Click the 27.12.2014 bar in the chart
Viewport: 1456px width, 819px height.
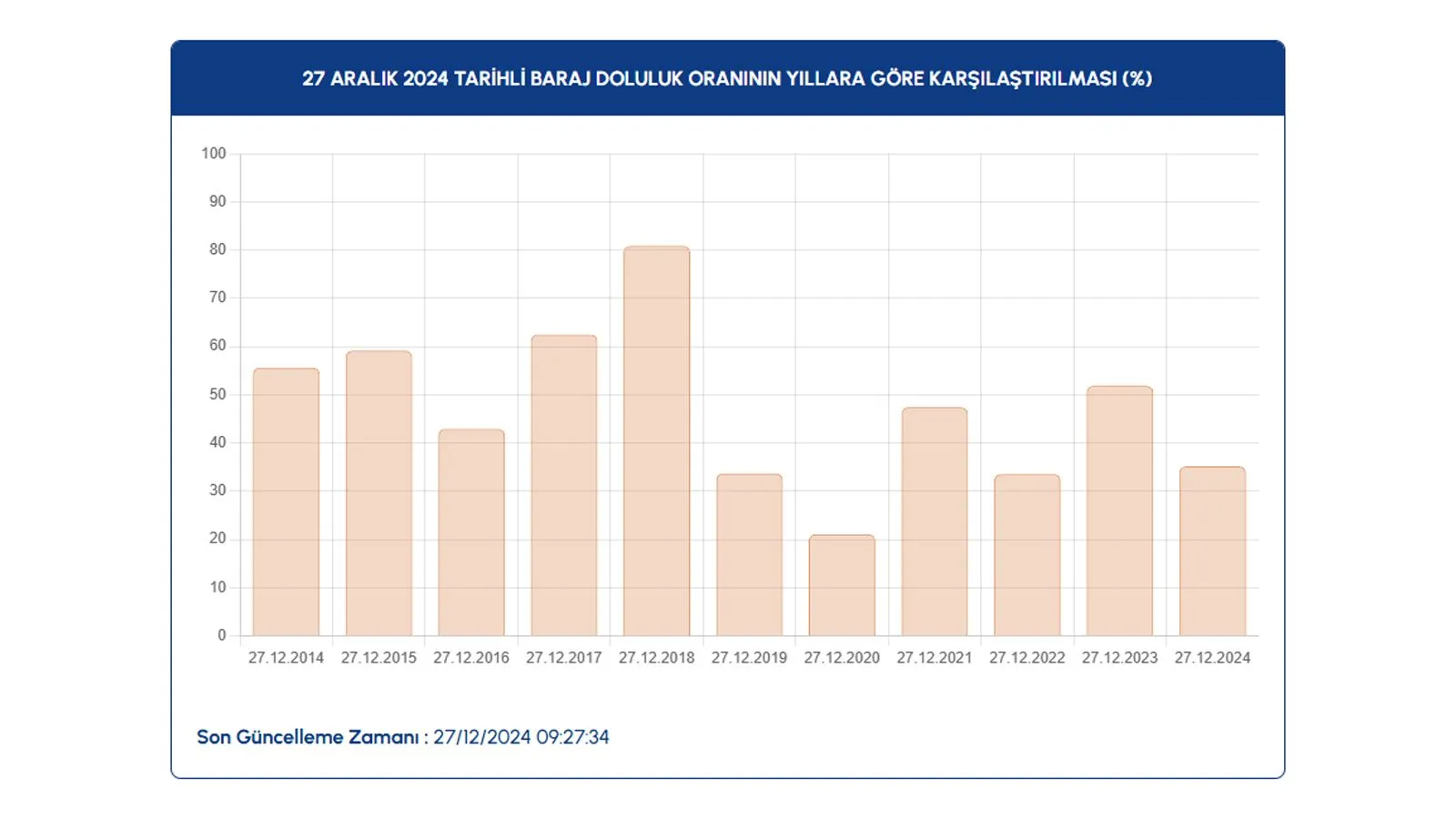[x=286, y=502]
